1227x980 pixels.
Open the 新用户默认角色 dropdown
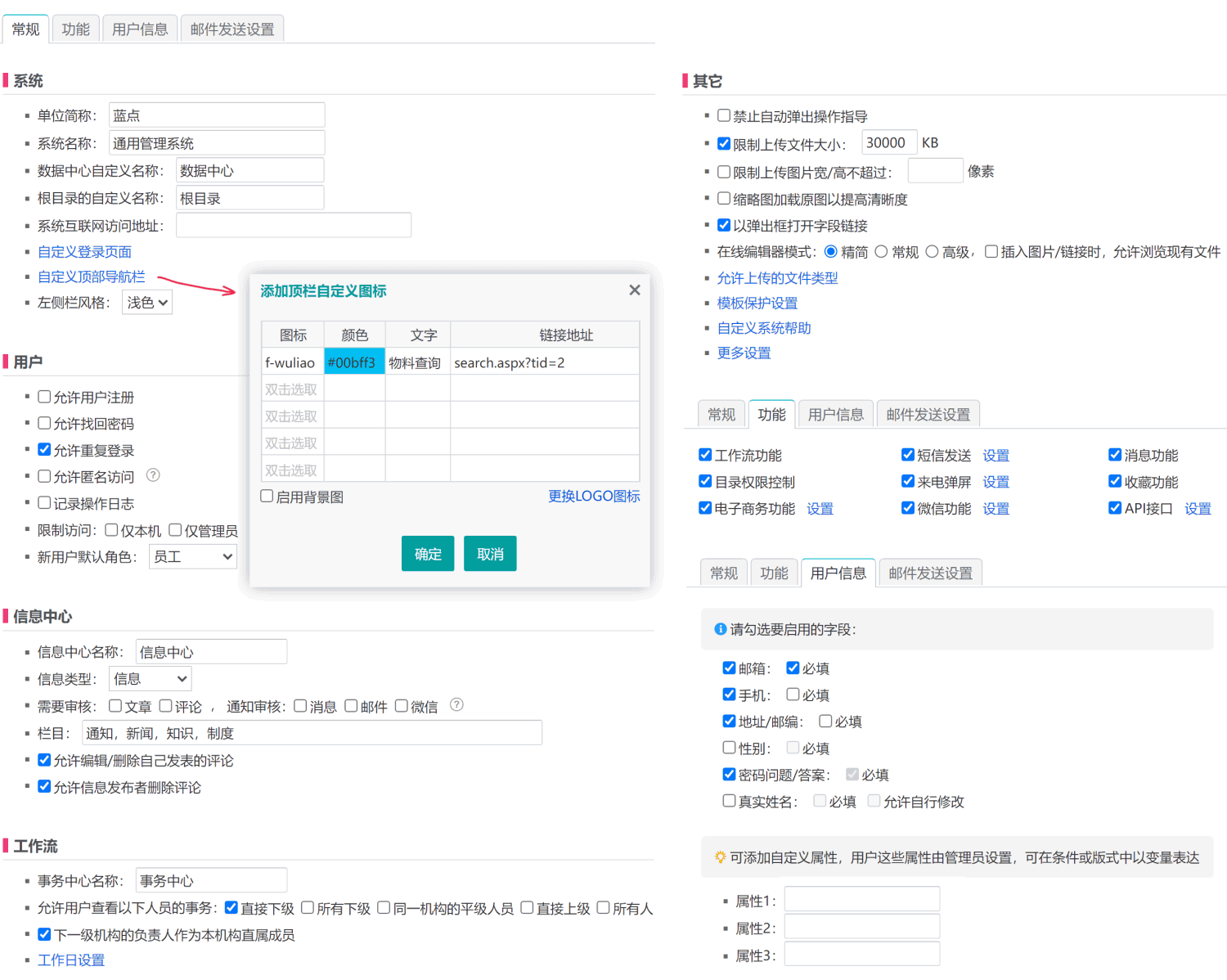coord(192,555)
